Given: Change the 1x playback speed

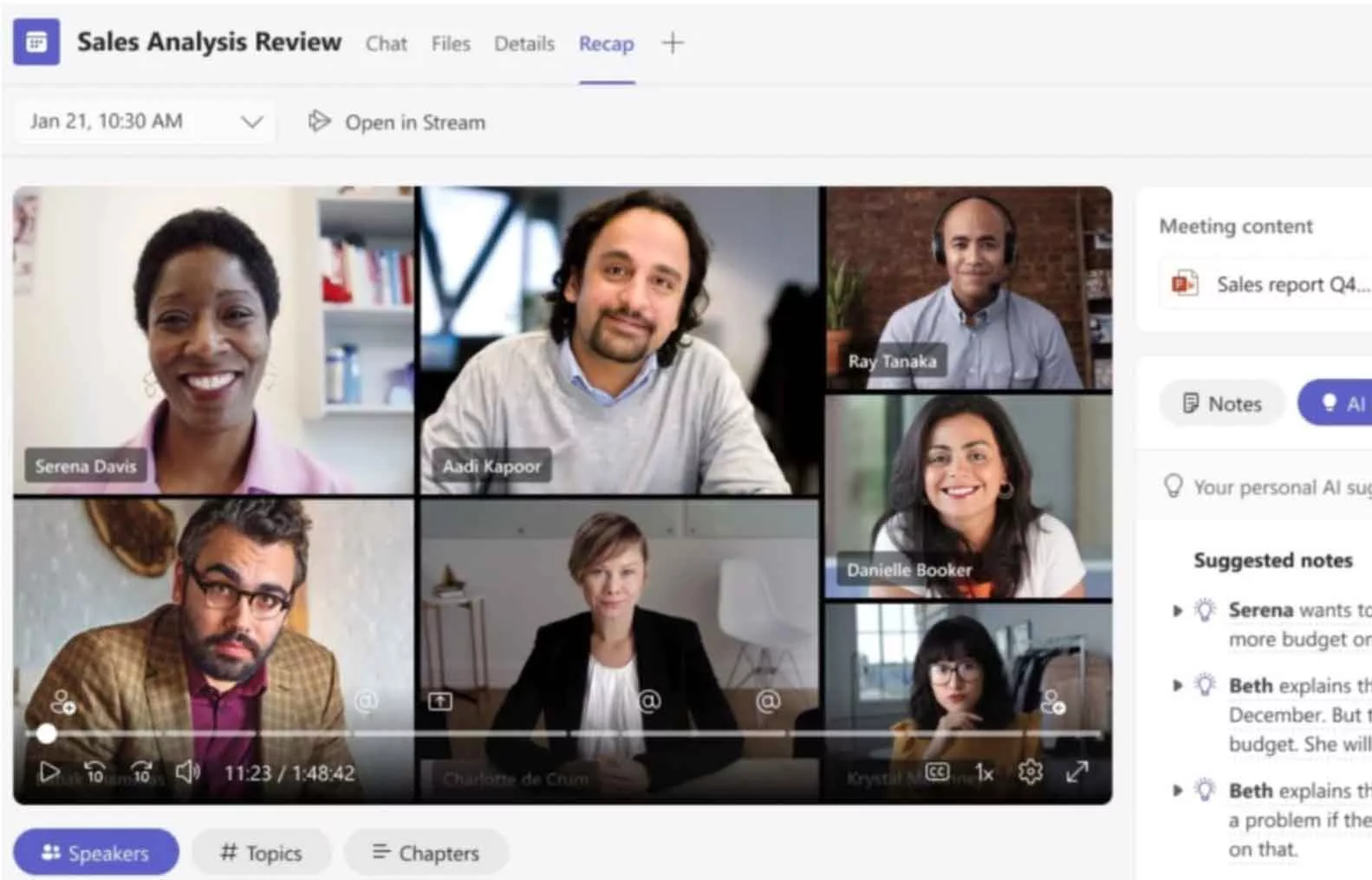Looking at the screenshot, I should (x=984, y=772).
